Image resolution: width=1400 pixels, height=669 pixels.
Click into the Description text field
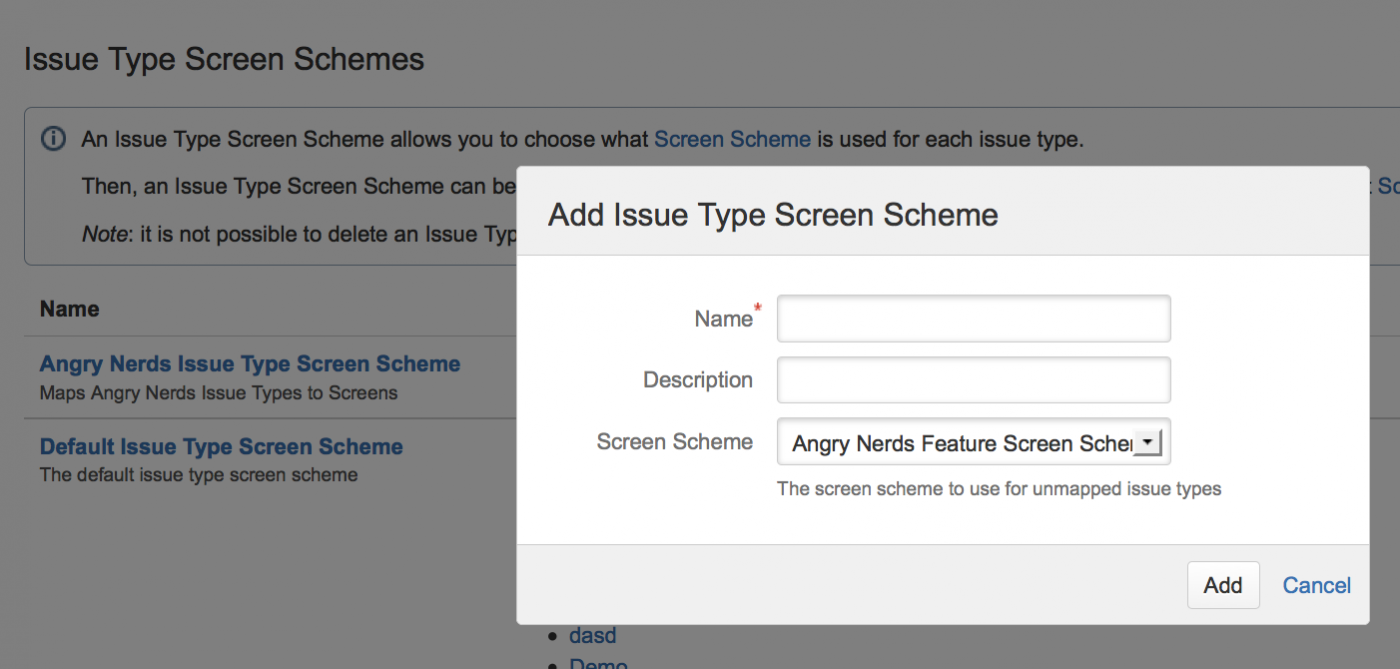[973, 380]
